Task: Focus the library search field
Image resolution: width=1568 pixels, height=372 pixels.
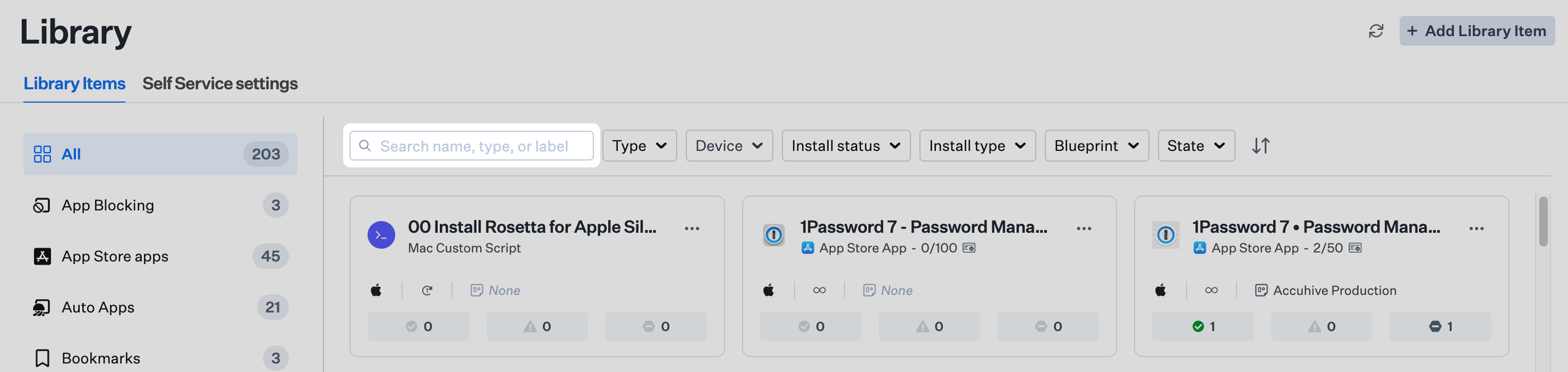Action: tap(472, 146)
